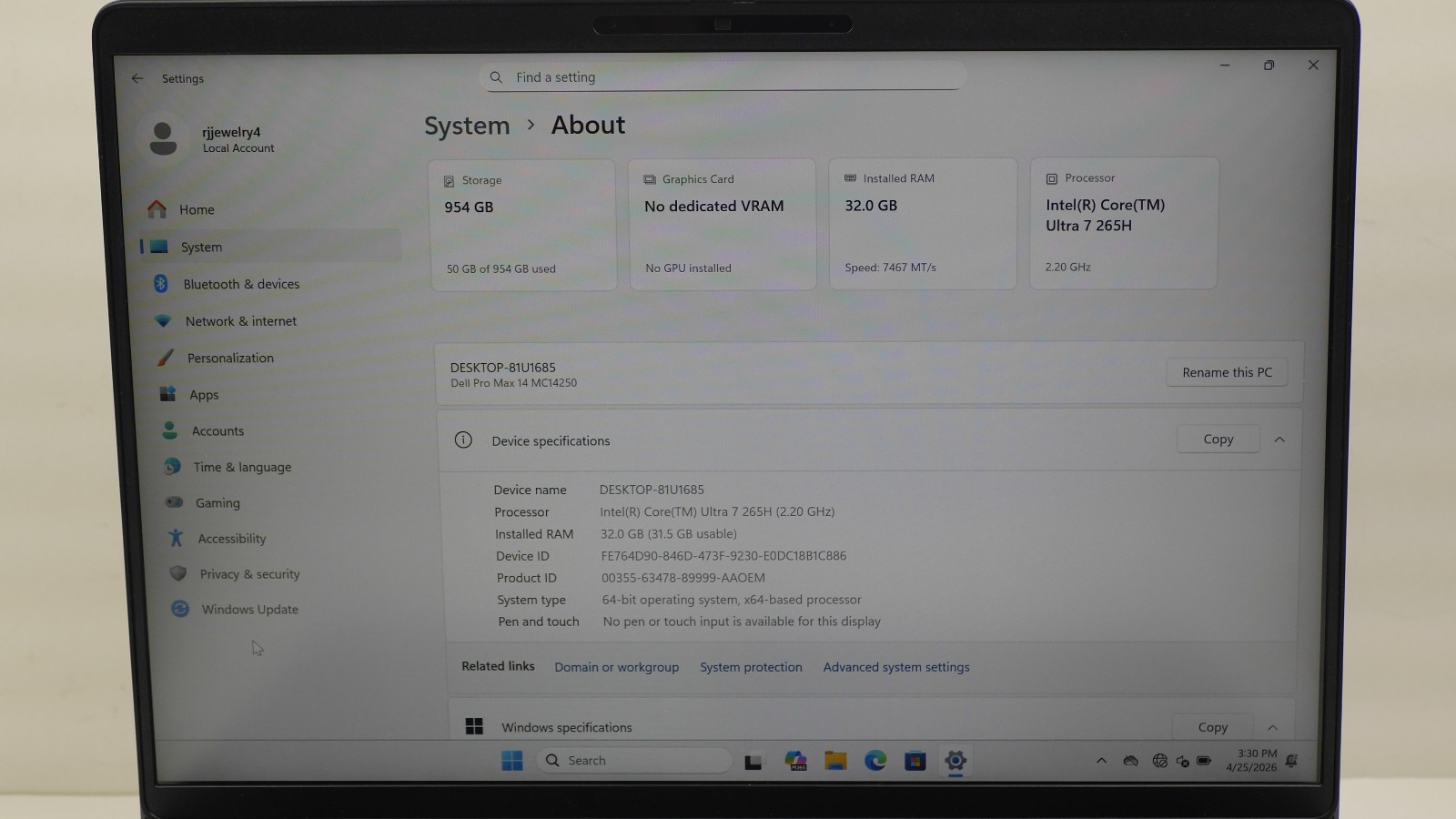Click the Bluetooth icon in the sidebar
Image resolution: width=1456 pixels, height=819 pixels.
(x=161, y=284)
